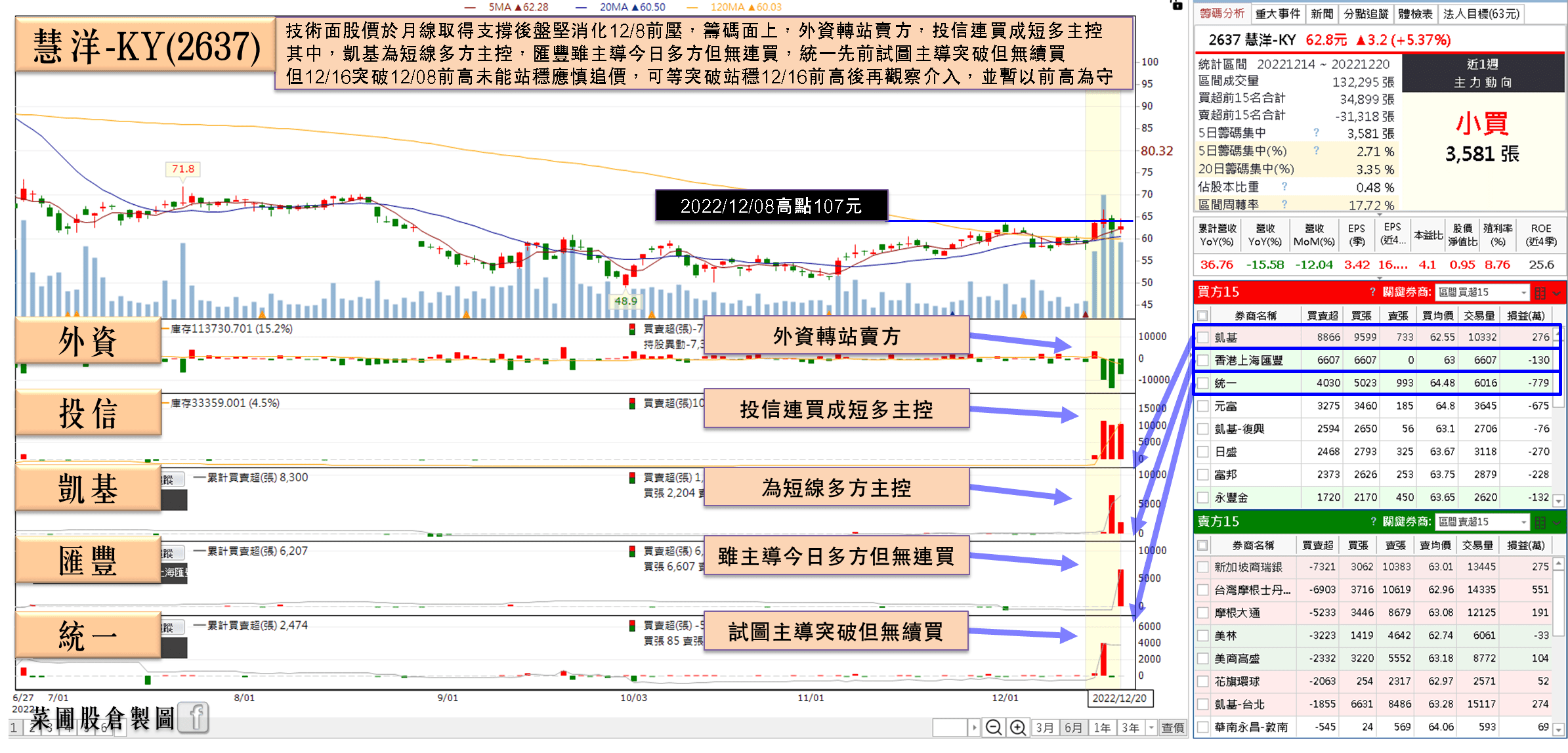The height and width of the screenshot is (753, 1568).
Task: Click the down arrow of the 賣方15 table scrollbar
Action: [1559, 730]
